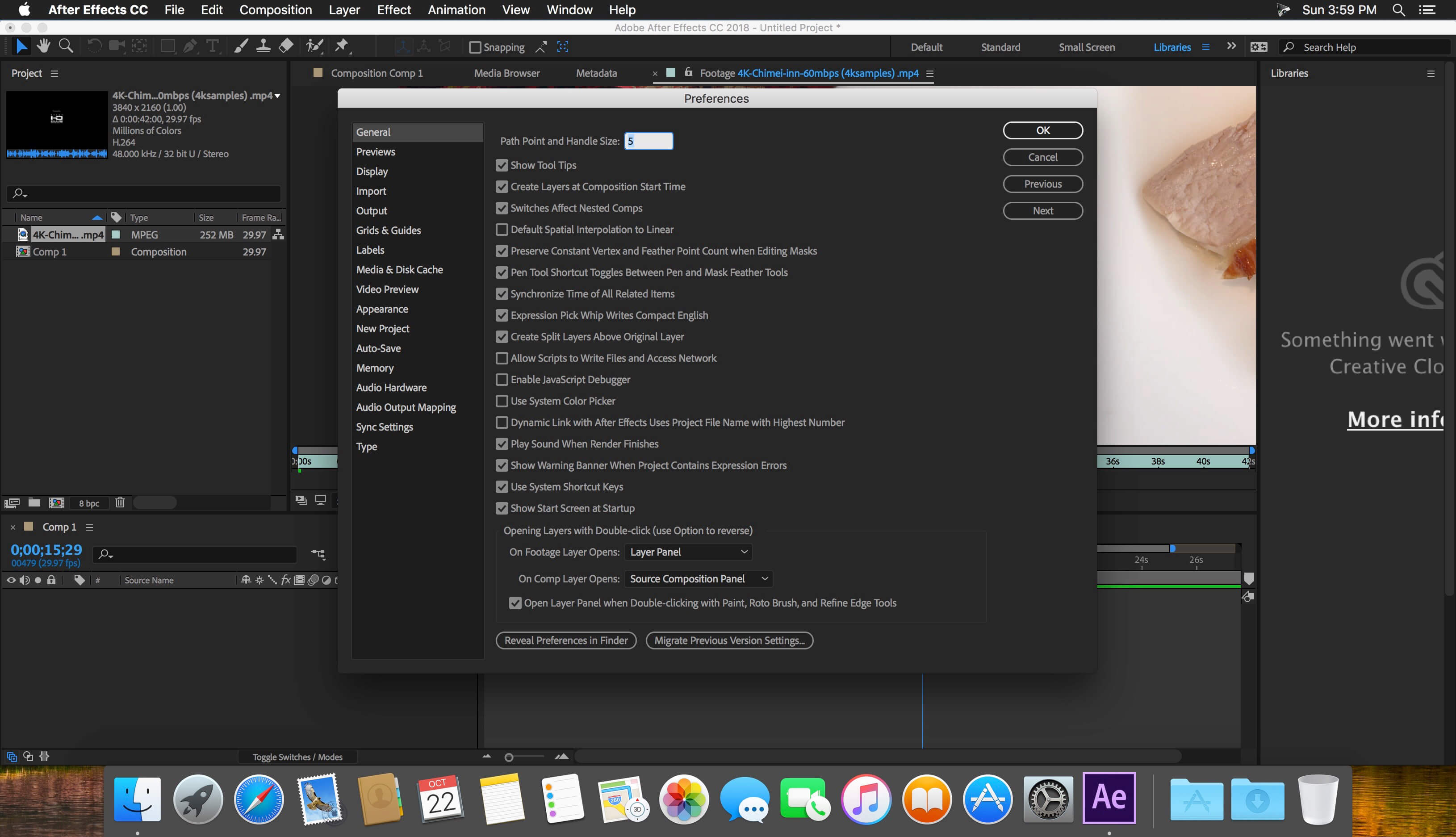1456x837 pixels.
Task: Click the Roto Brush tool icon
Action: [313, 46]
